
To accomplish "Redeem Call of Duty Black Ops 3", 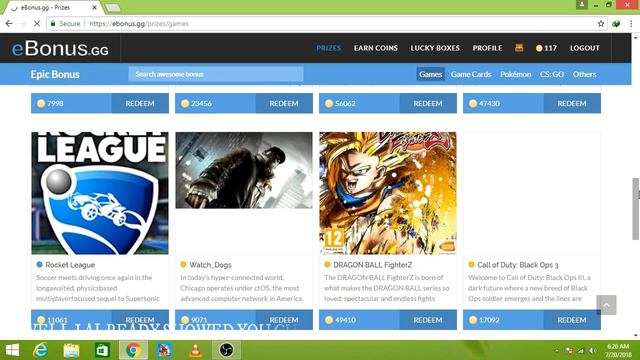I will coord(572,320).
